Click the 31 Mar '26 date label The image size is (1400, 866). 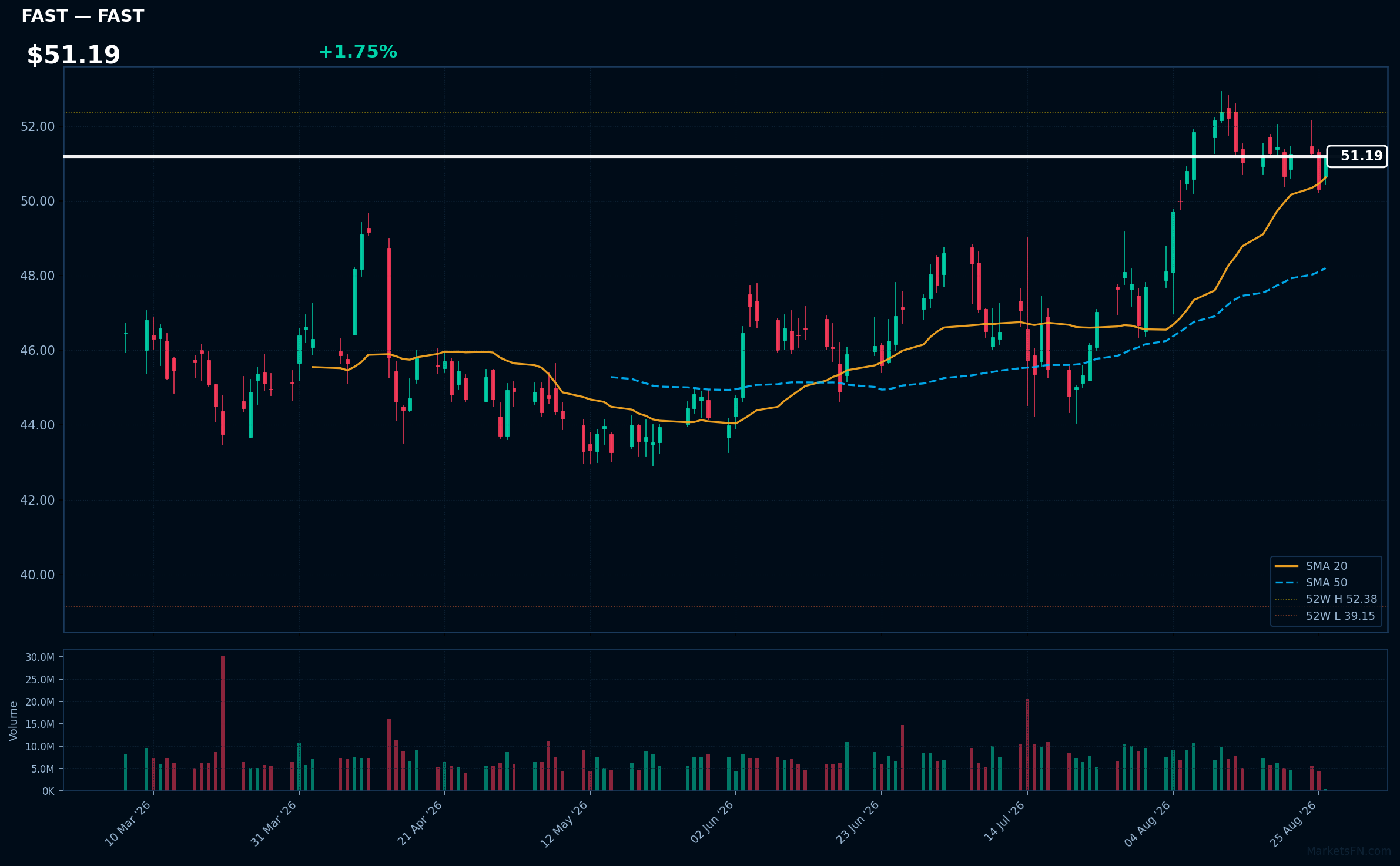pyautogui.click(x=274, y=824)
